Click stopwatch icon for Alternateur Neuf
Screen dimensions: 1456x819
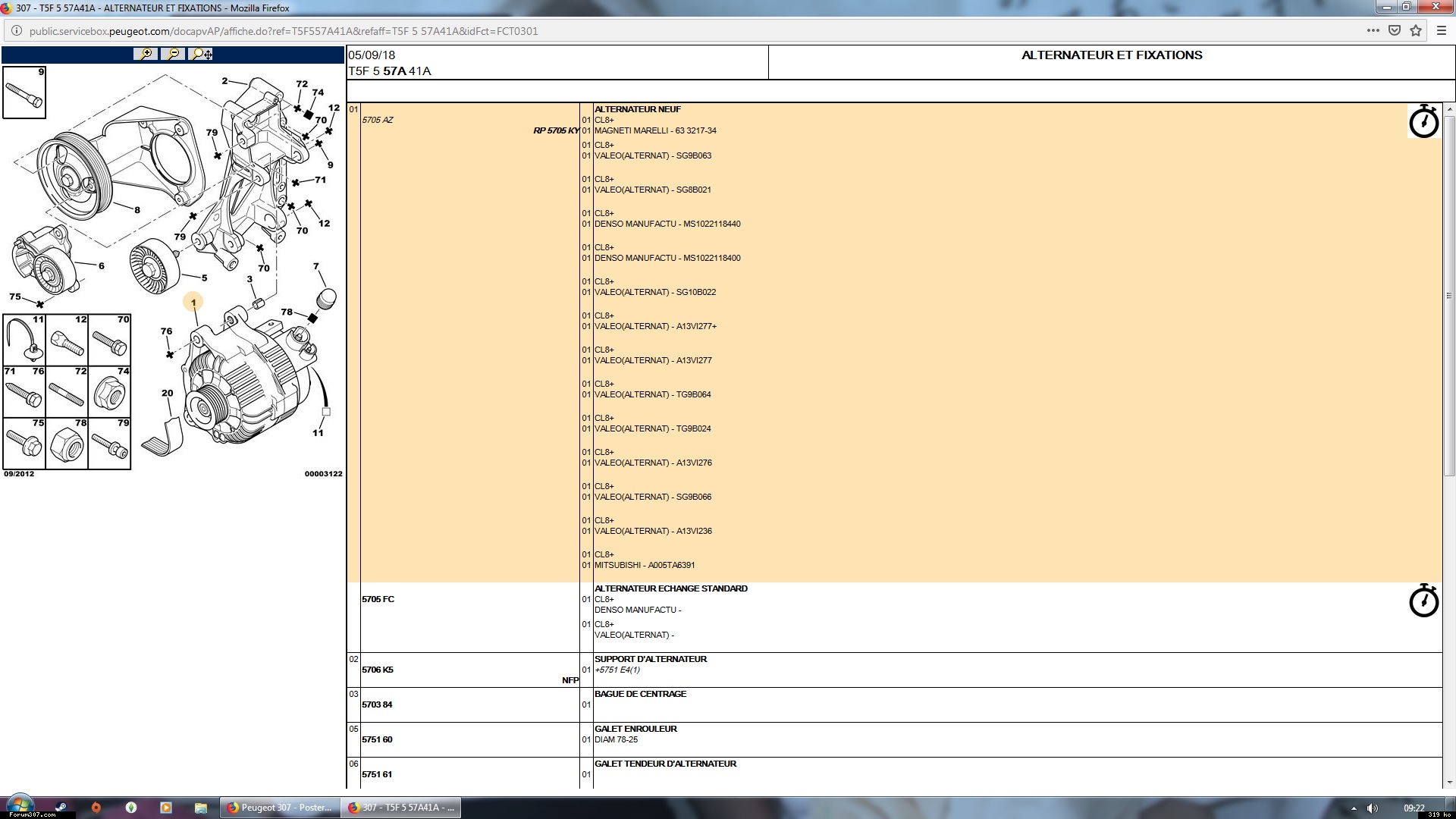pos(1423,121)
